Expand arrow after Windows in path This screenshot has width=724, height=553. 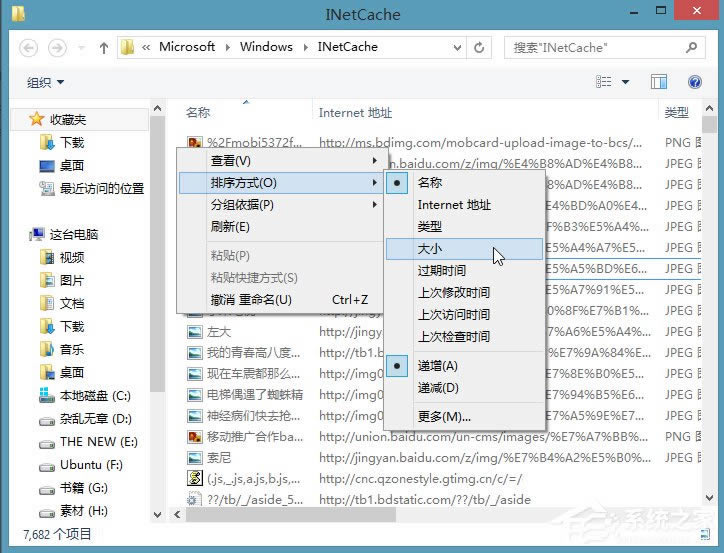click(x=305, y=47)
